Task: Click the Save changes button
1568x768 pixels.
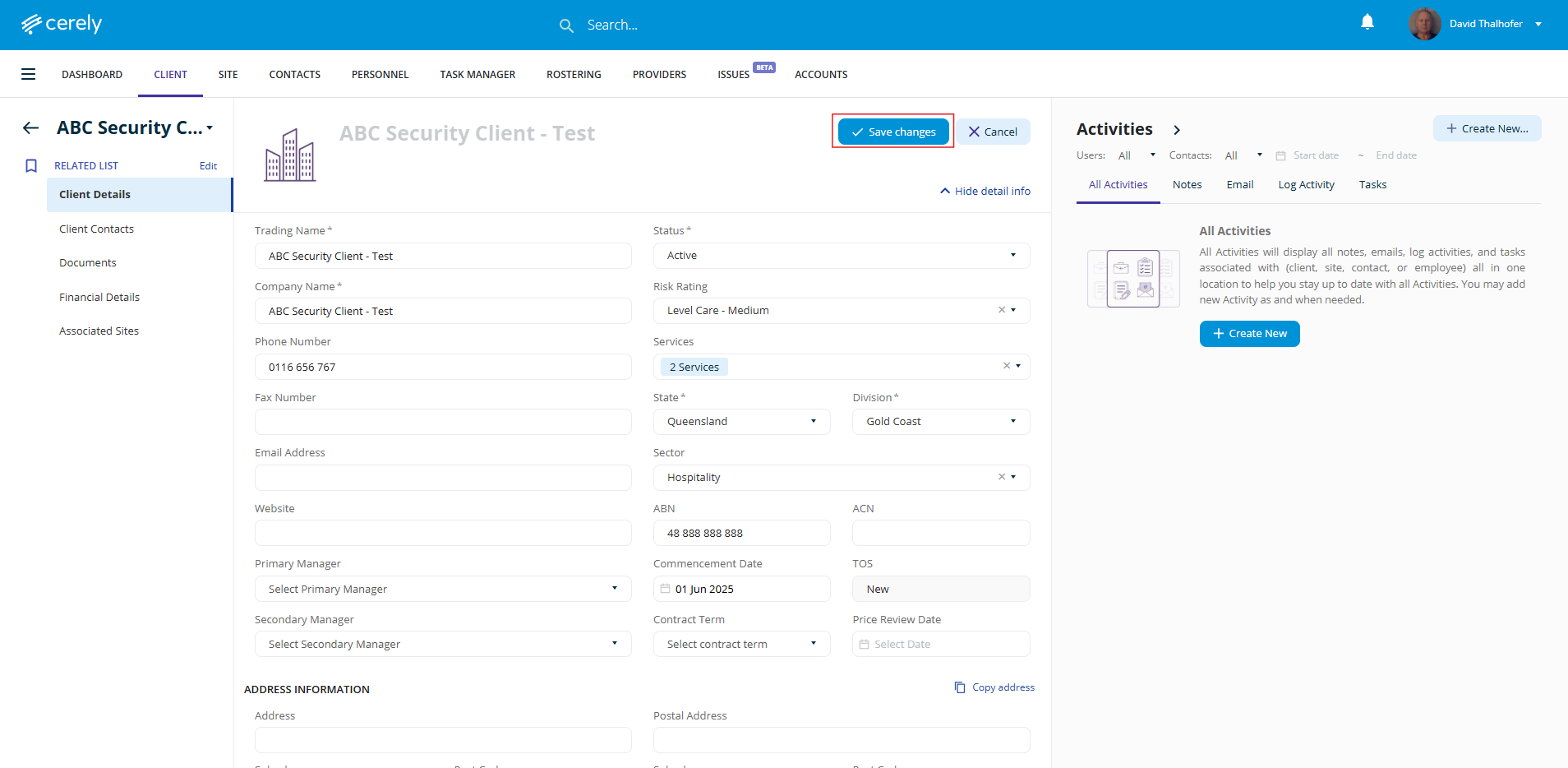Action: point(893,132)
